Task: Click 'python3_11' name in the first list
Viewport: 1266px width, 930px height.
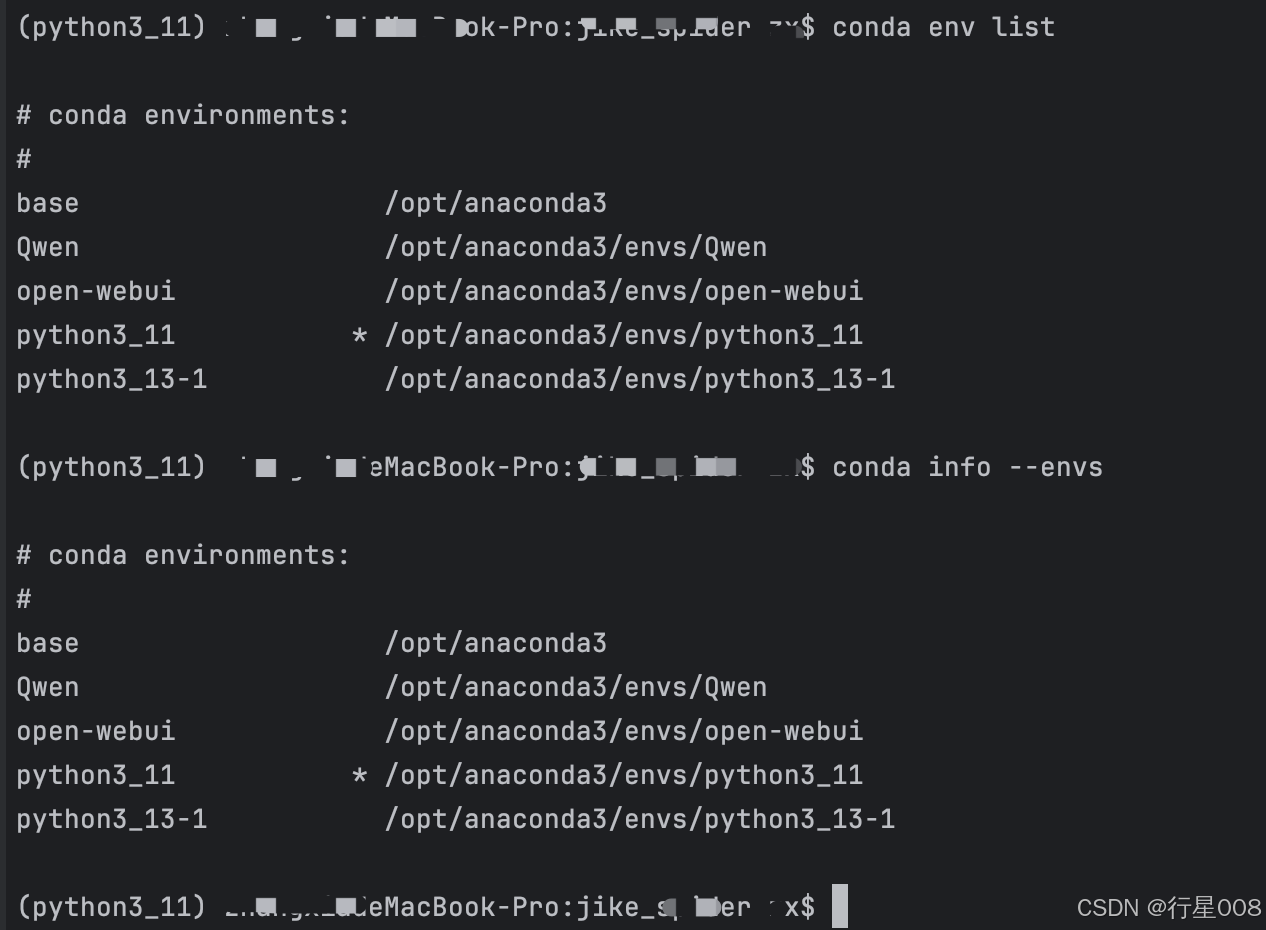Action: [x=96, y=336]
